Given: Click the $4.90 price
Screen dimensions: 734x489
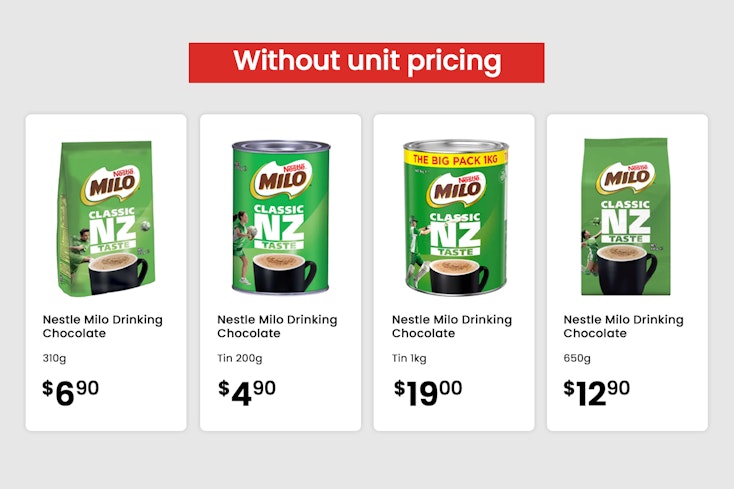Looking at the screenshot, I should 247,392.
